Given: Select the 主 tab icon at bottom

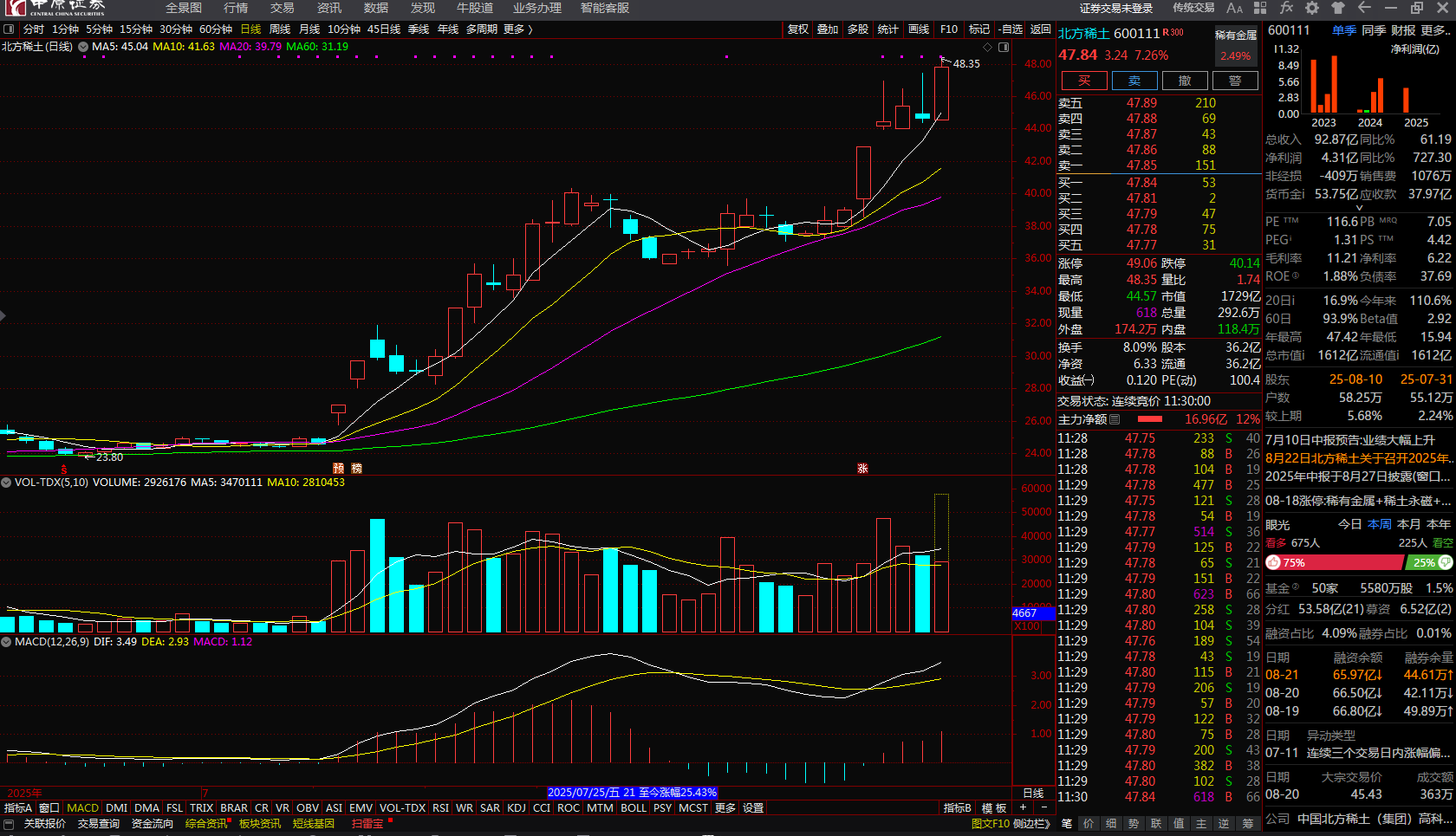Looking at the screenshot, I should tap(1201, 824).
